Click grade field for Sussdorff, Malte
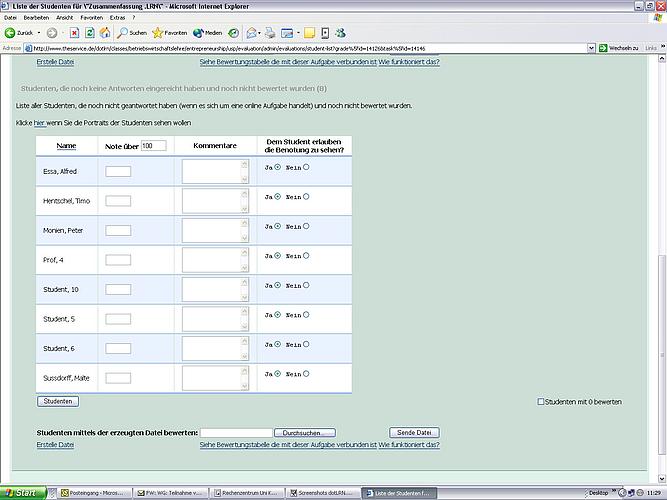 (118, 378)
